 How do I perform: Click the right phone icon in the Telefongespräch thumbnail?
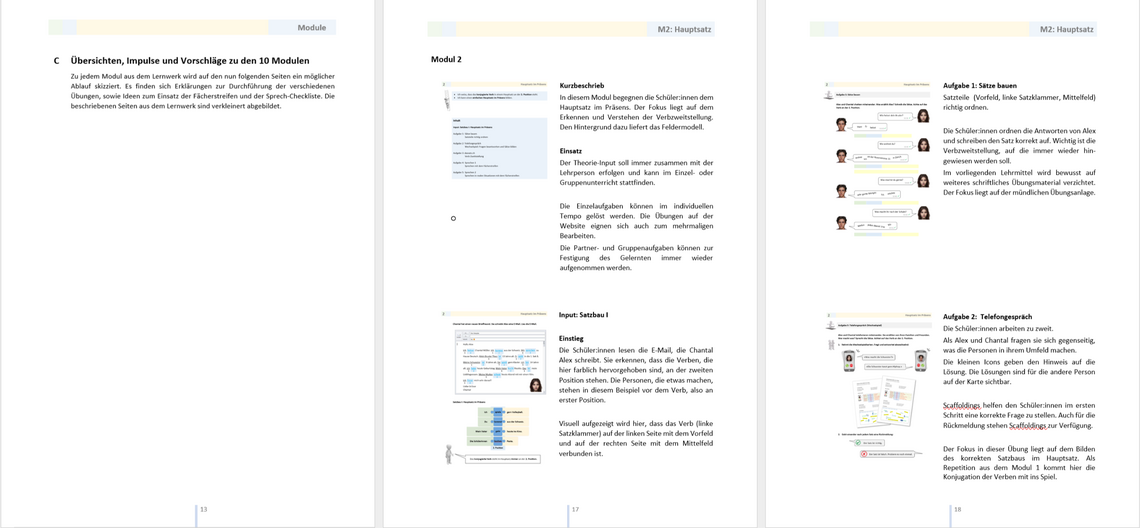(x=920, y=360)
